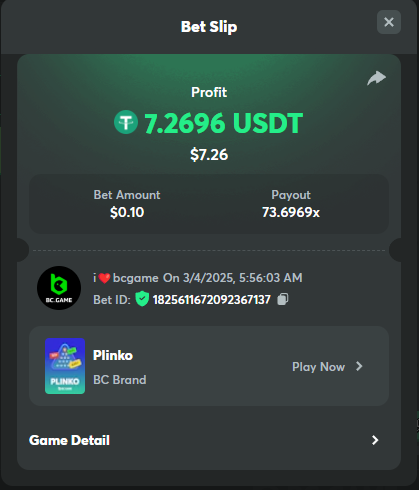419x490 pixels.
Task: Close the Bet Slip dialog
Action: click(x=389, y=22)
